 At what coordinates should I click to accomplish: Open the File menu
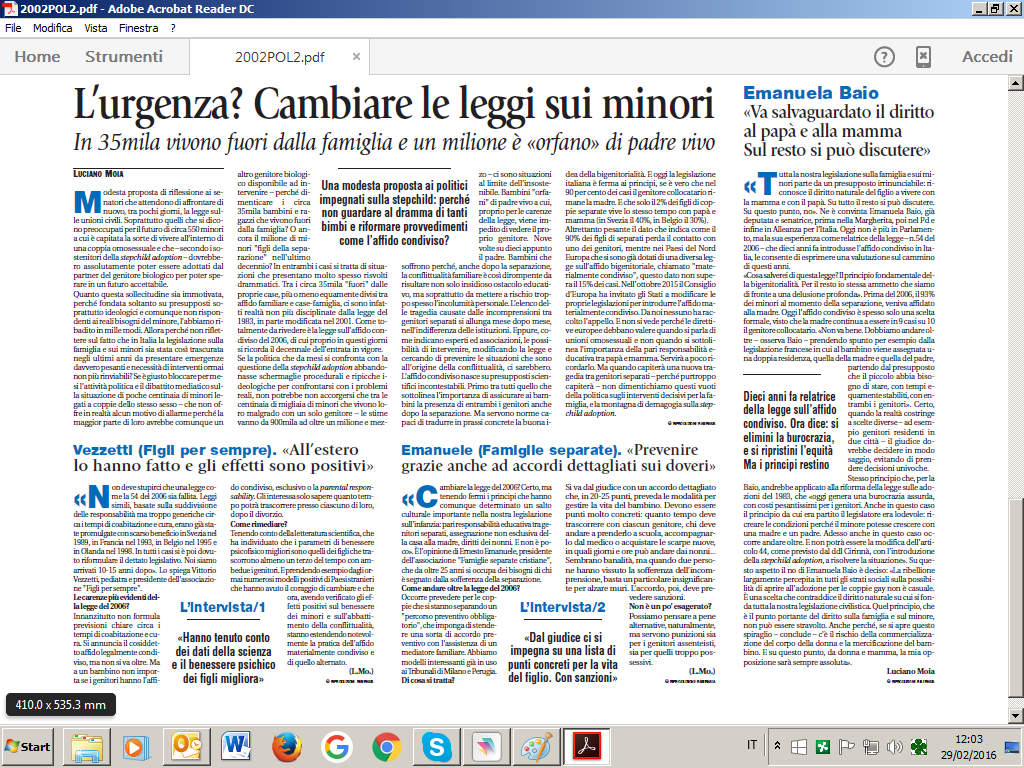13,28
